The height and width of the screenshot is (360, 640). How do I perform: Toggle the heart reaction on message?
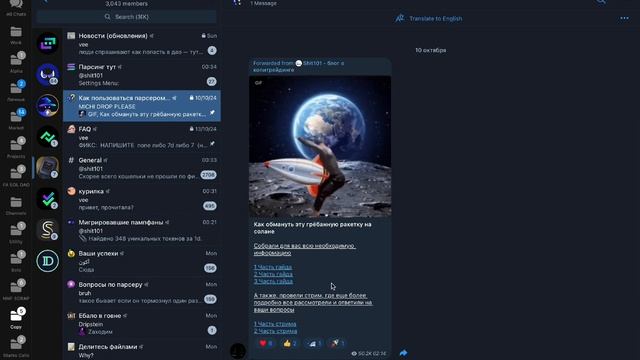coord(266,343)
